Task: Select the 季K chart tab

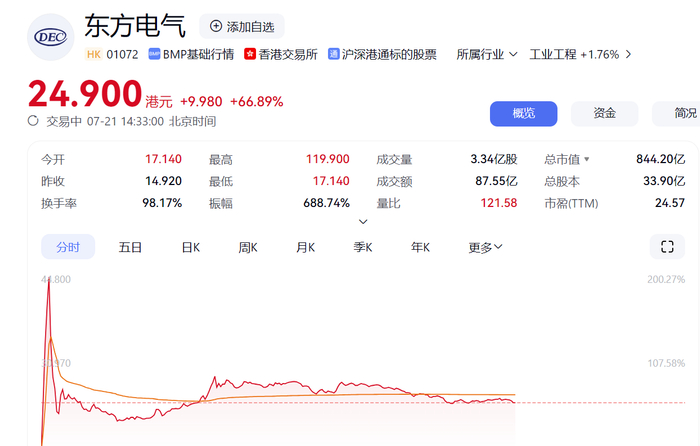Action: [x=363, y=247]
